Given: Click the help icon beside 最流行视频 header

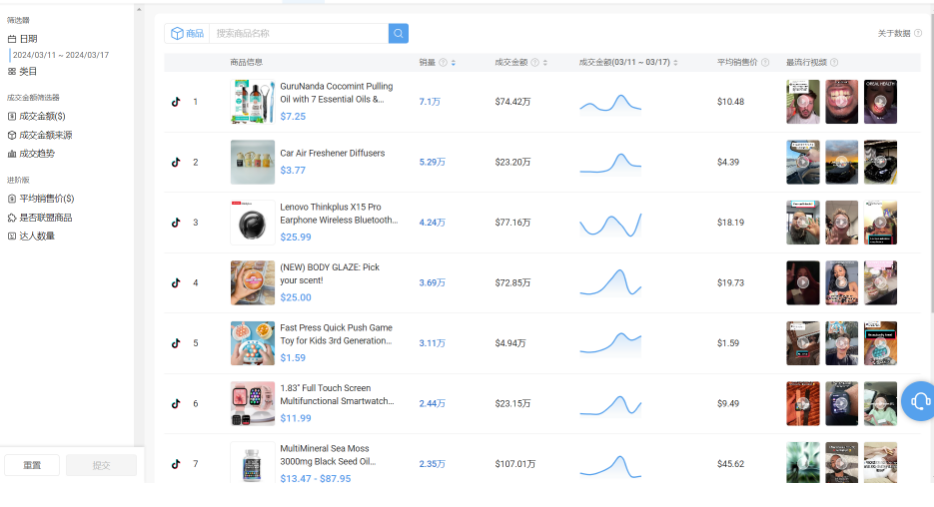Looking at the screenshot, I should tap(834, 63).
